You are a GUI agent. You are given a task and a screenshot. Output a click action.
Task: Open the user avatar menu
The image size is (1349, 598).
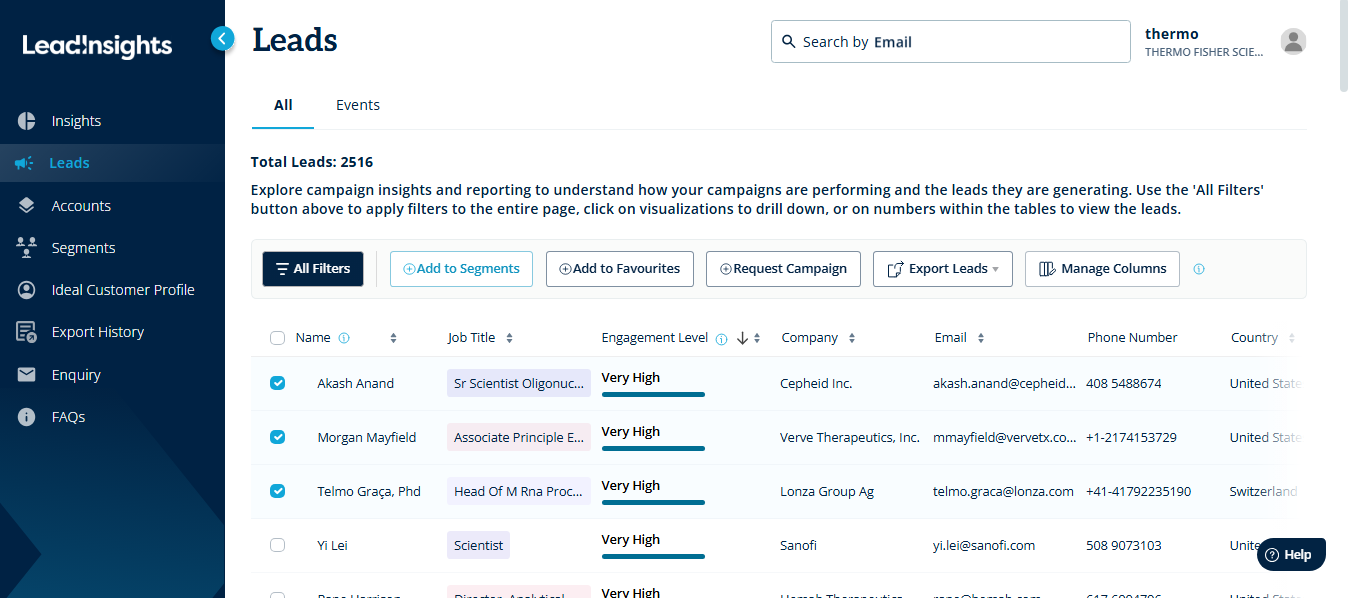(1293, 41)
